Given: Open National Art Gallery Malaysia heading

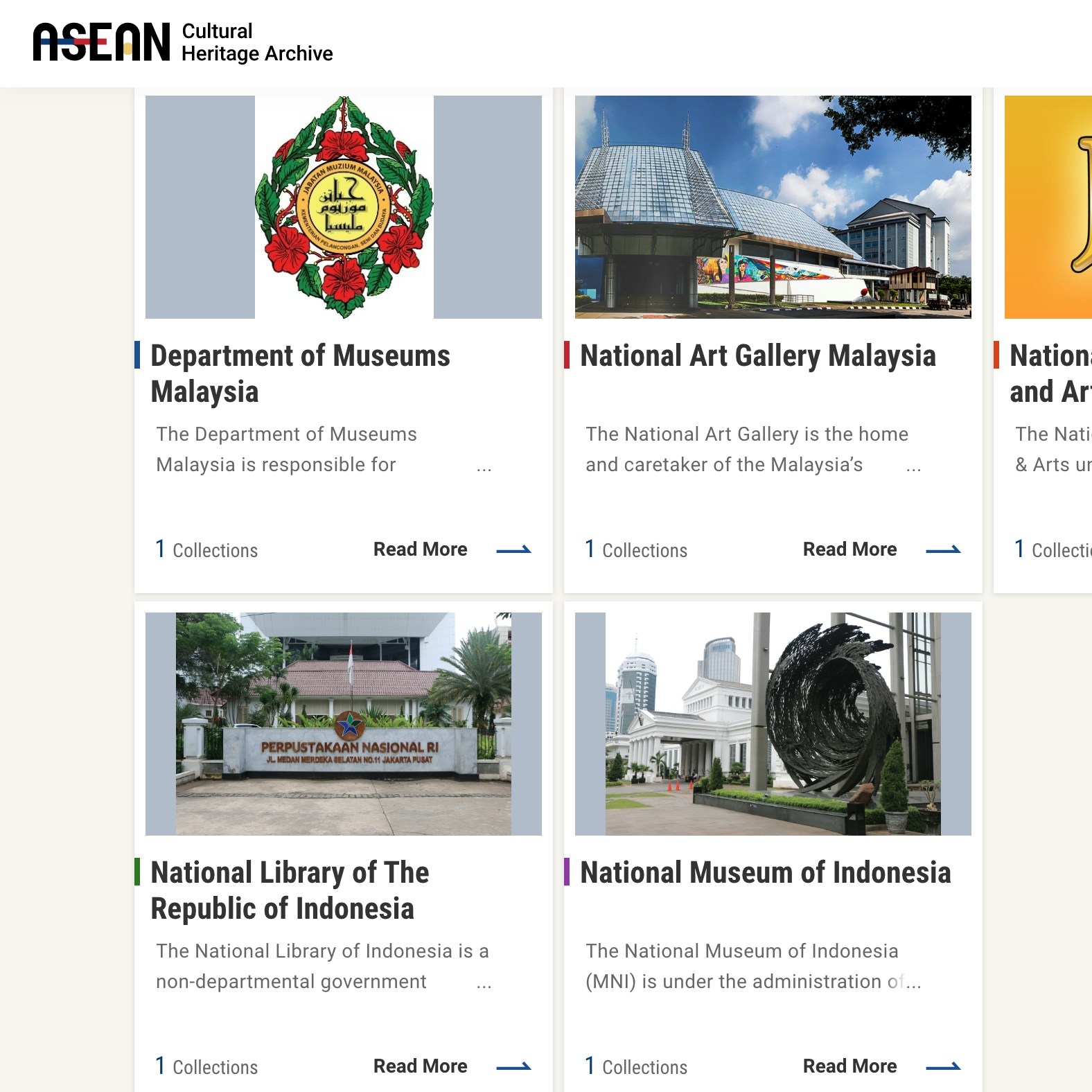Looking at the screenshot, I should 757,355.
